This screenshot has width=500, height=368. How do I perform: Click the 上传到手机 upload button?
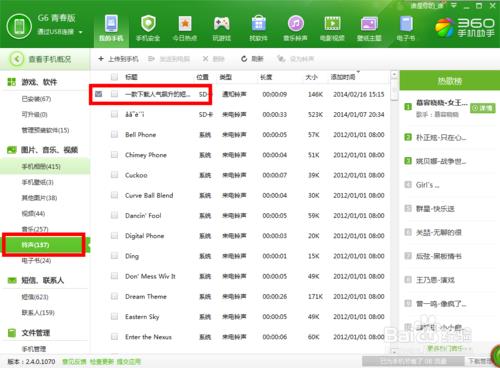point(118,59)
